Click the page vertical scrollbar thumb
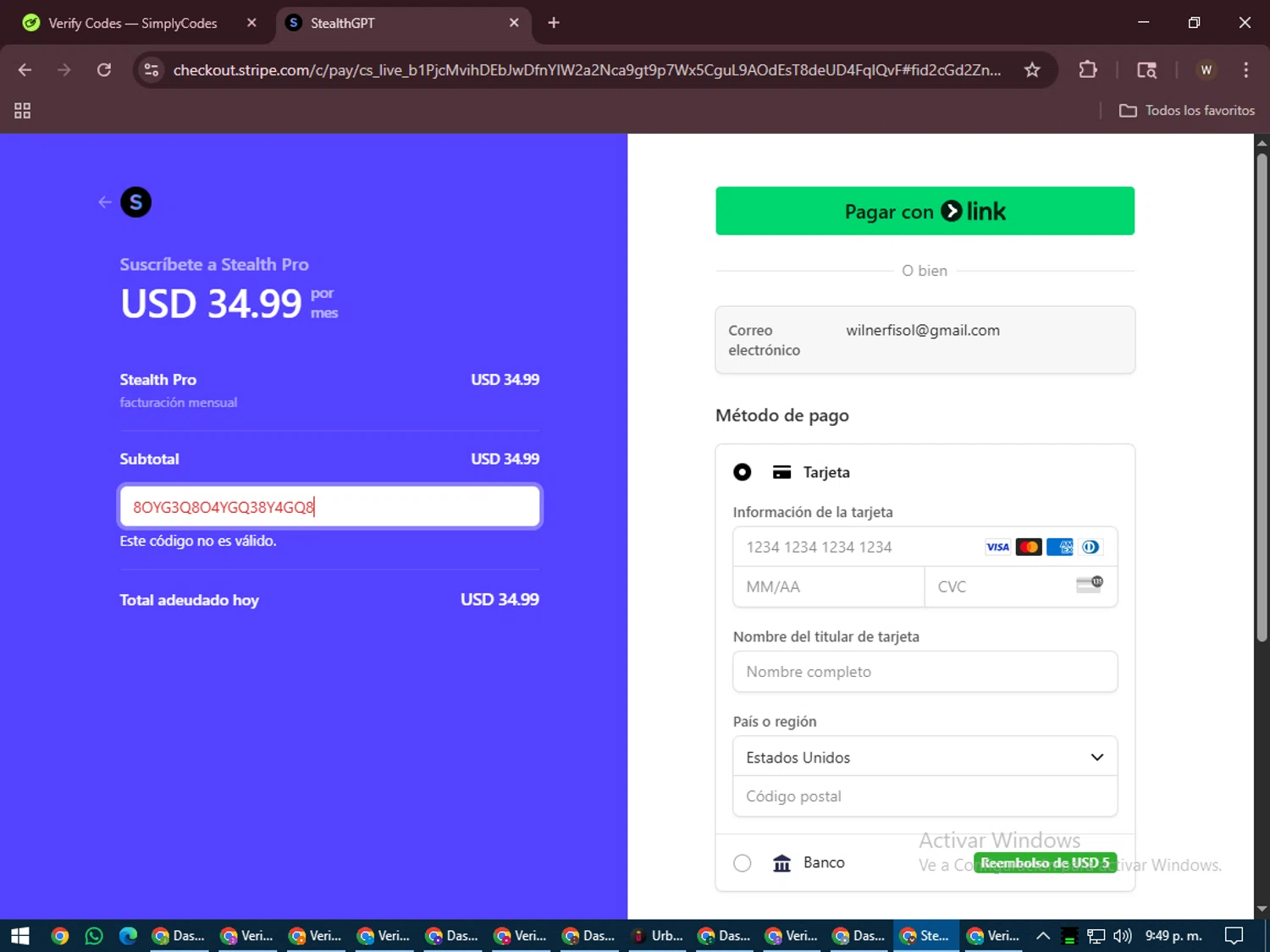 tap(1262, 398)
